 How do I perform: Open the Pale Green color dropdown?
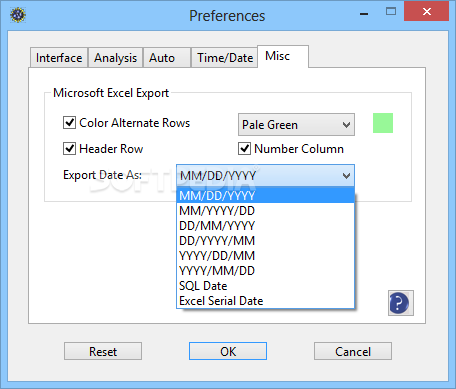[296, 125]
